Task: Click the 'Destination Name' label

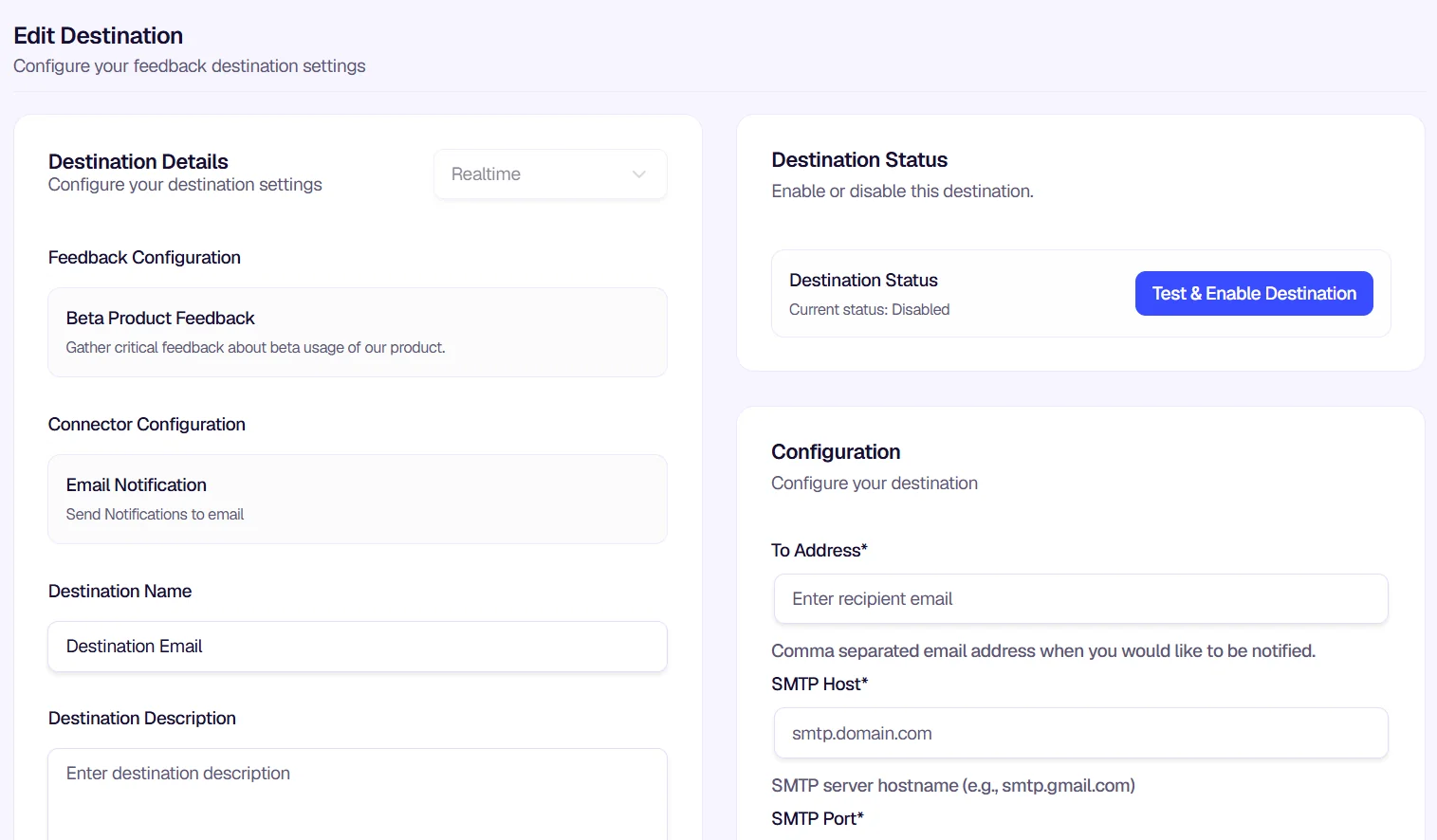Action: (x=120, y=592)
